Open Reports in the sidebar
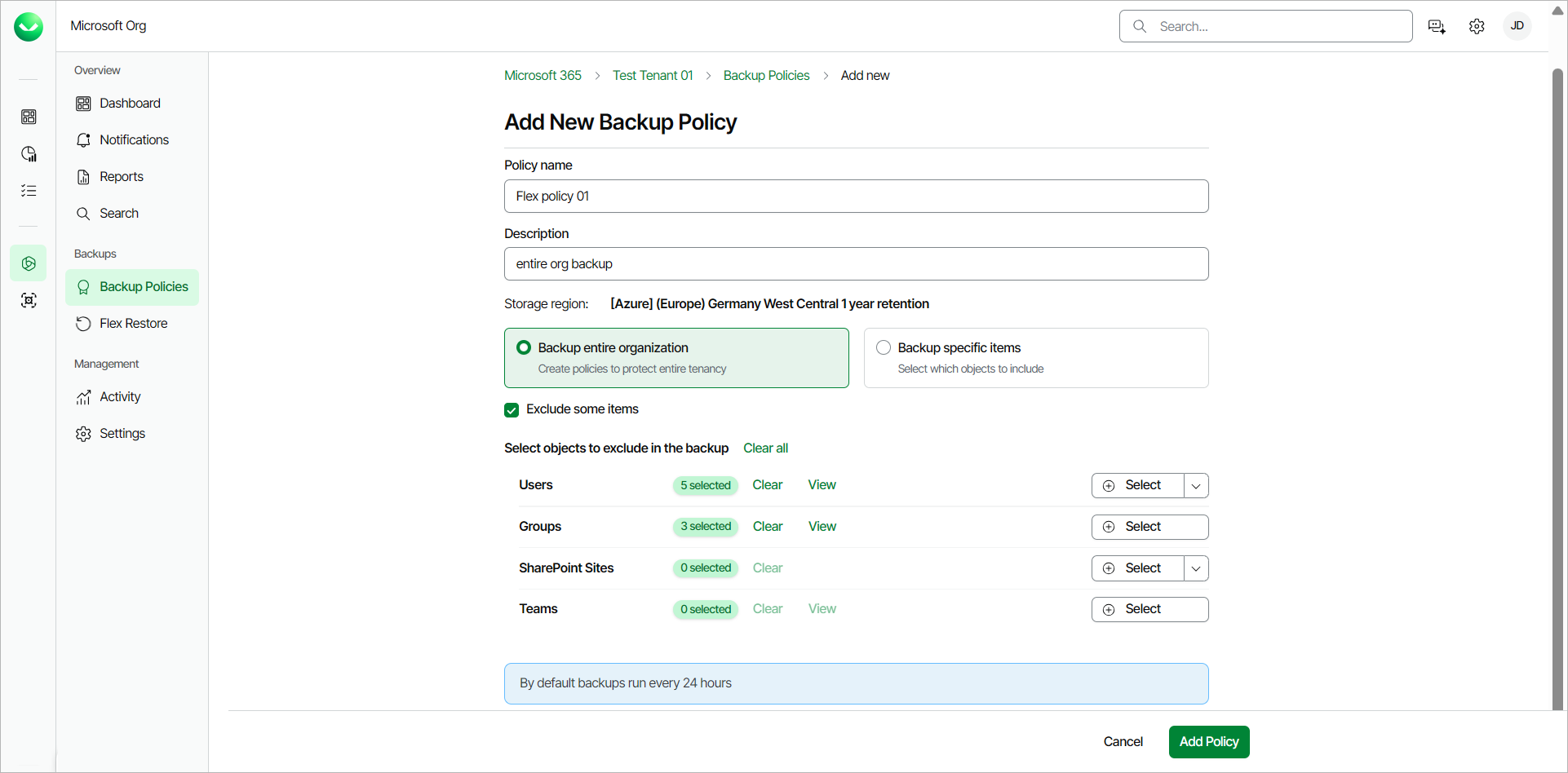1568x773 pixels. click(132, 177)
